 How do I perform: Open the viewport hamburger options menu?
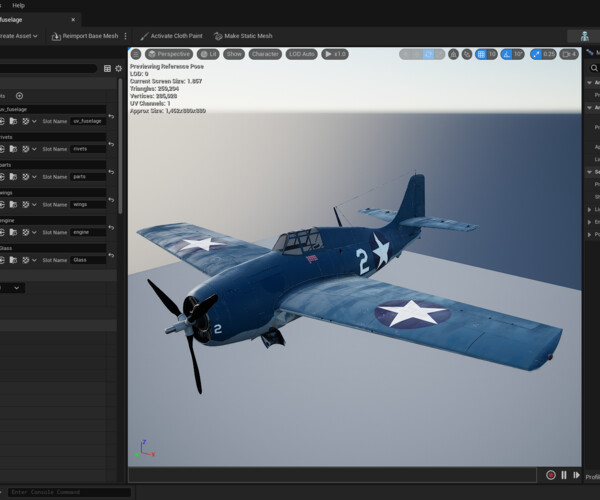point(136,54)
